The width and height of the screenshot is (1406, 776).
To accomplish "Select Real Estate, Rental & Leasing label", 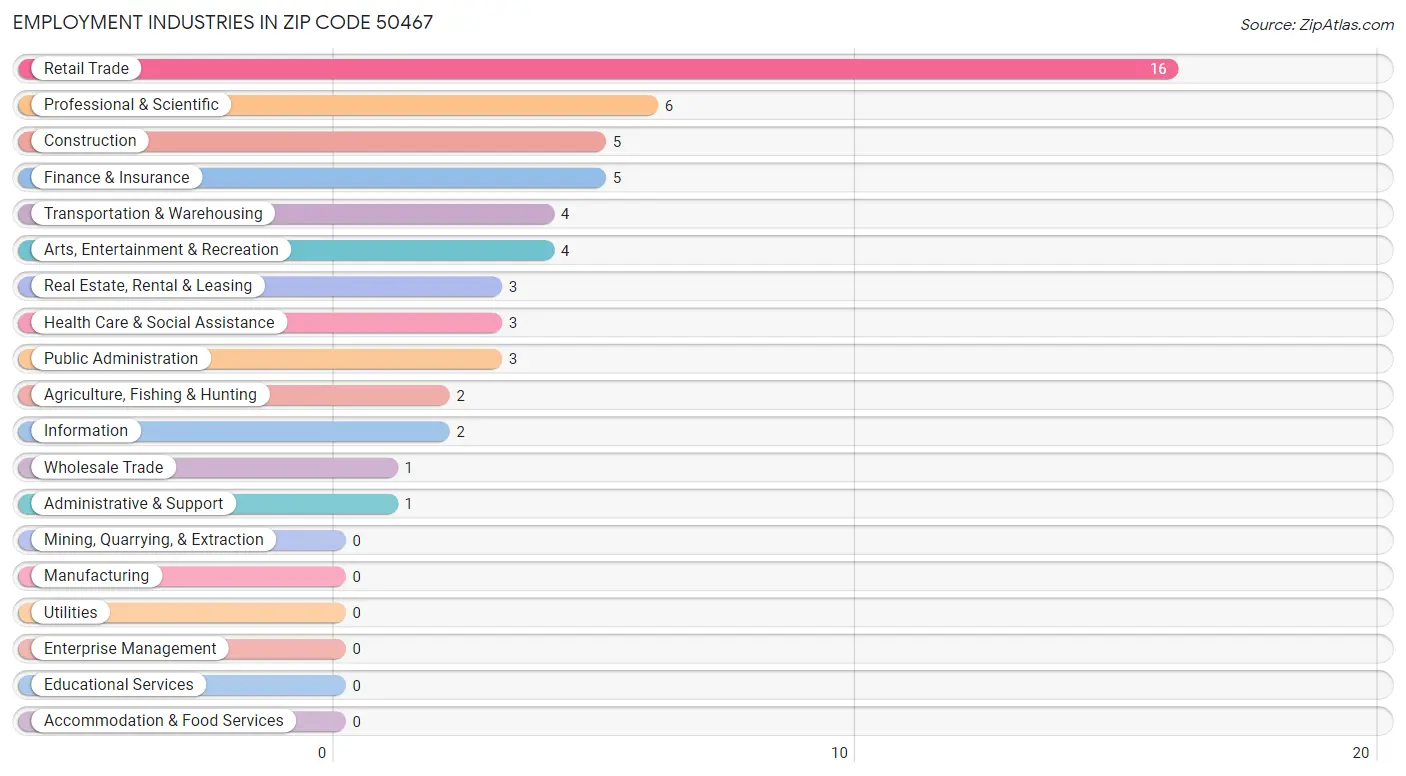I will [x=148, y=286].
